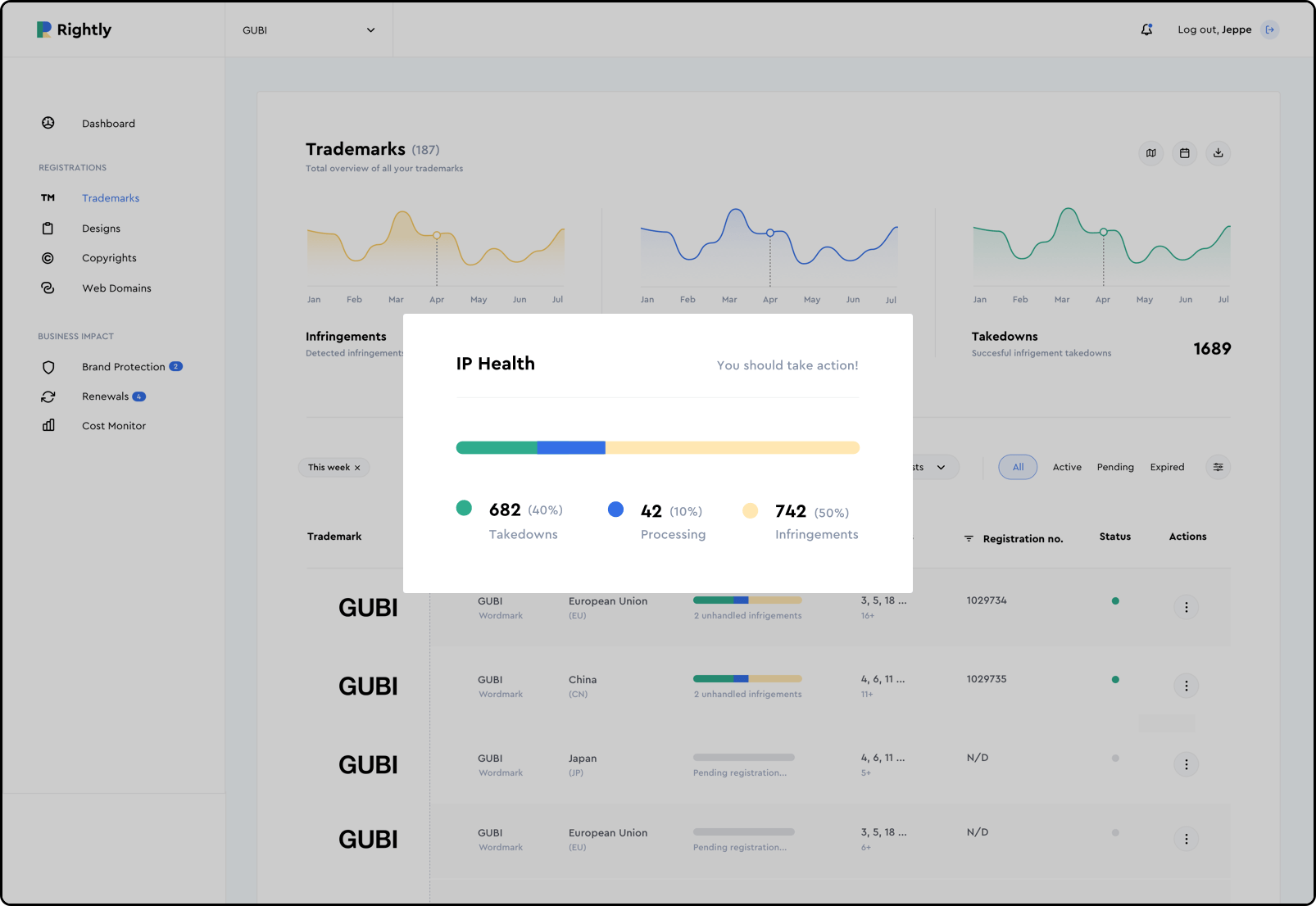Click Log out, Jeppe
The height and width of the screenshot is (906, 1316).
[1214, 29]
